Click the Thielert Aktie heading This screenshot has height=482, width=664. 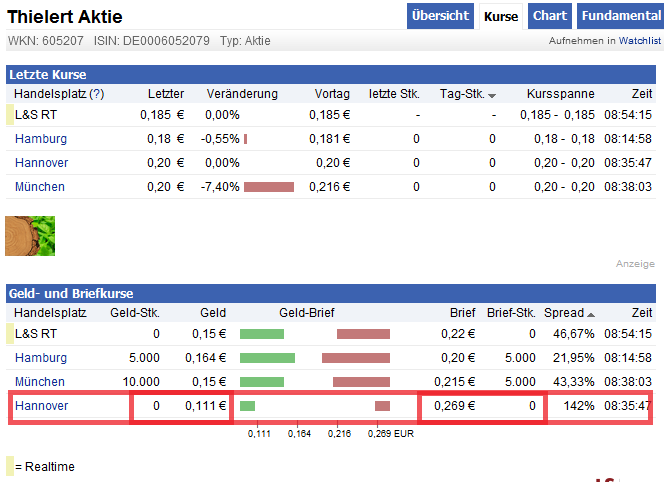tap(65, 17)
